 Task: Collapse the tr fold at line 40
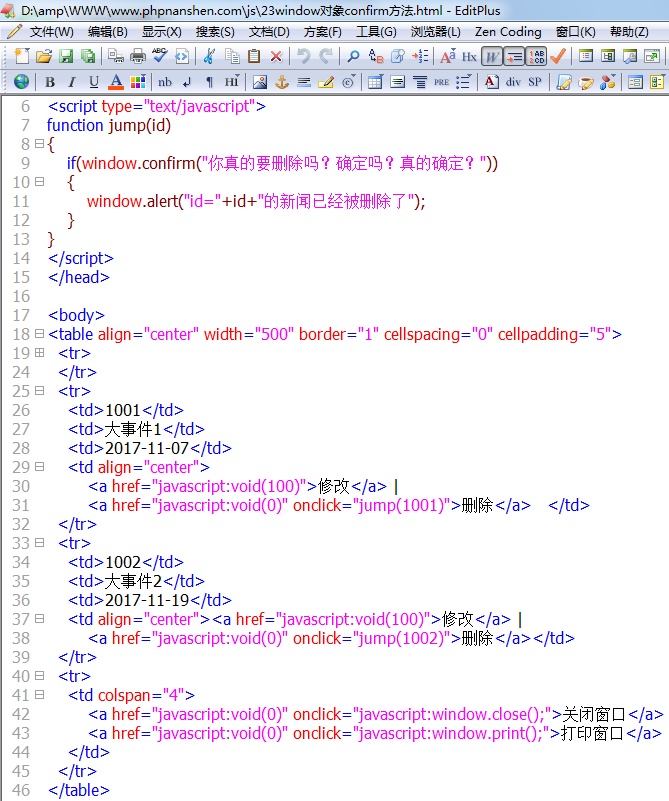tap(39, 675)
